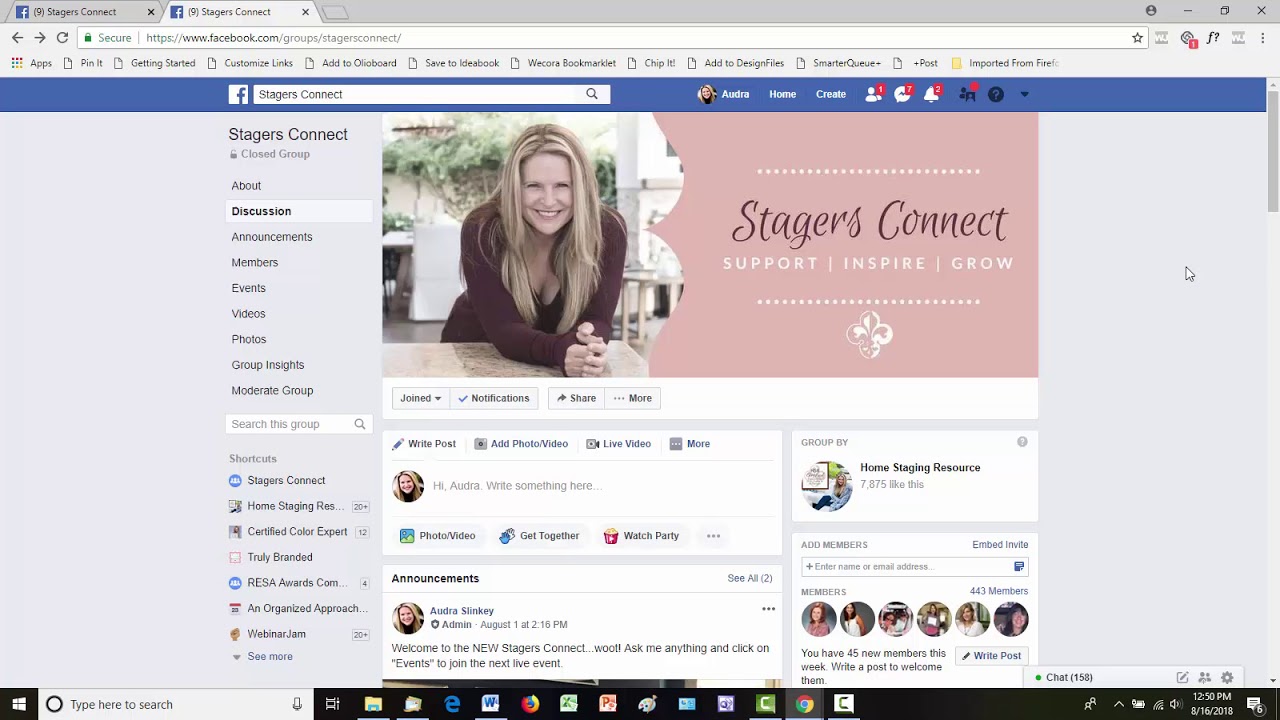Image resolution: width=1280 pixels, height=720 pixels.
Task: Open Truly Branded shortcut
Action: [280, 558]
